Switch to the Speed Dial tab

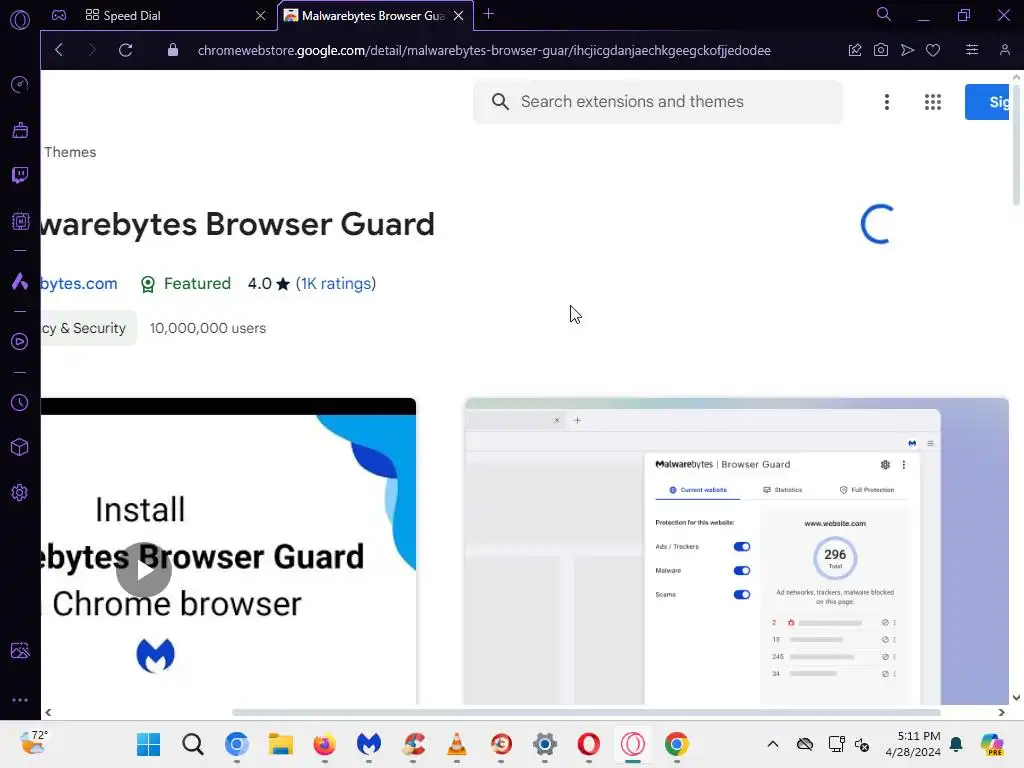coord(171,16)
